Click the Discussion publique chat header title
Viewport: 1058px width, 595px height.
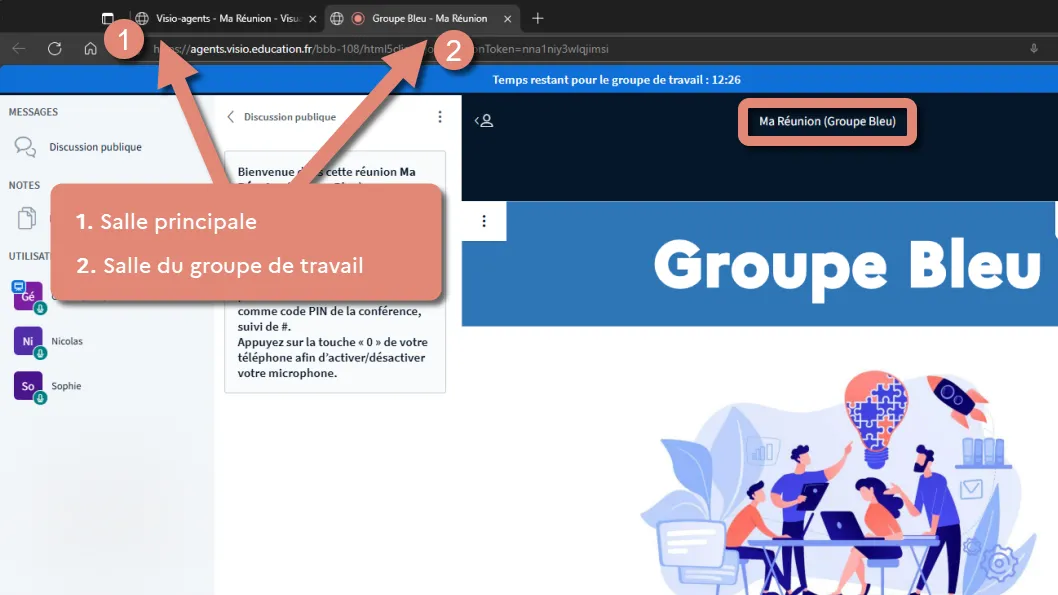pyautogui.click(x=289, y=117)
